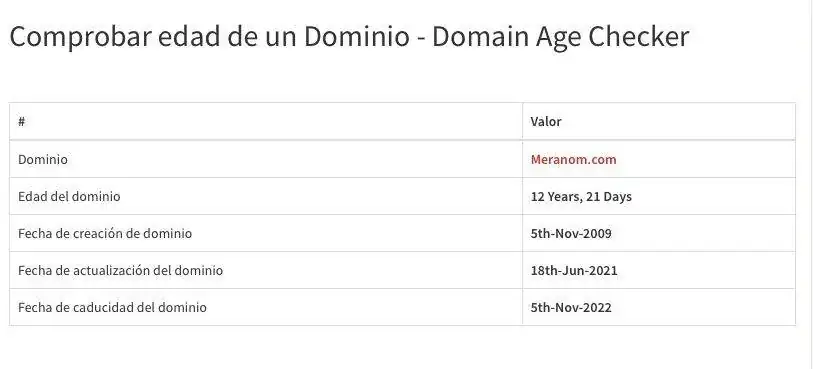Screen dimensions: 813x369
Task: Click the word edad in the title
Action: tap(189, 37)
